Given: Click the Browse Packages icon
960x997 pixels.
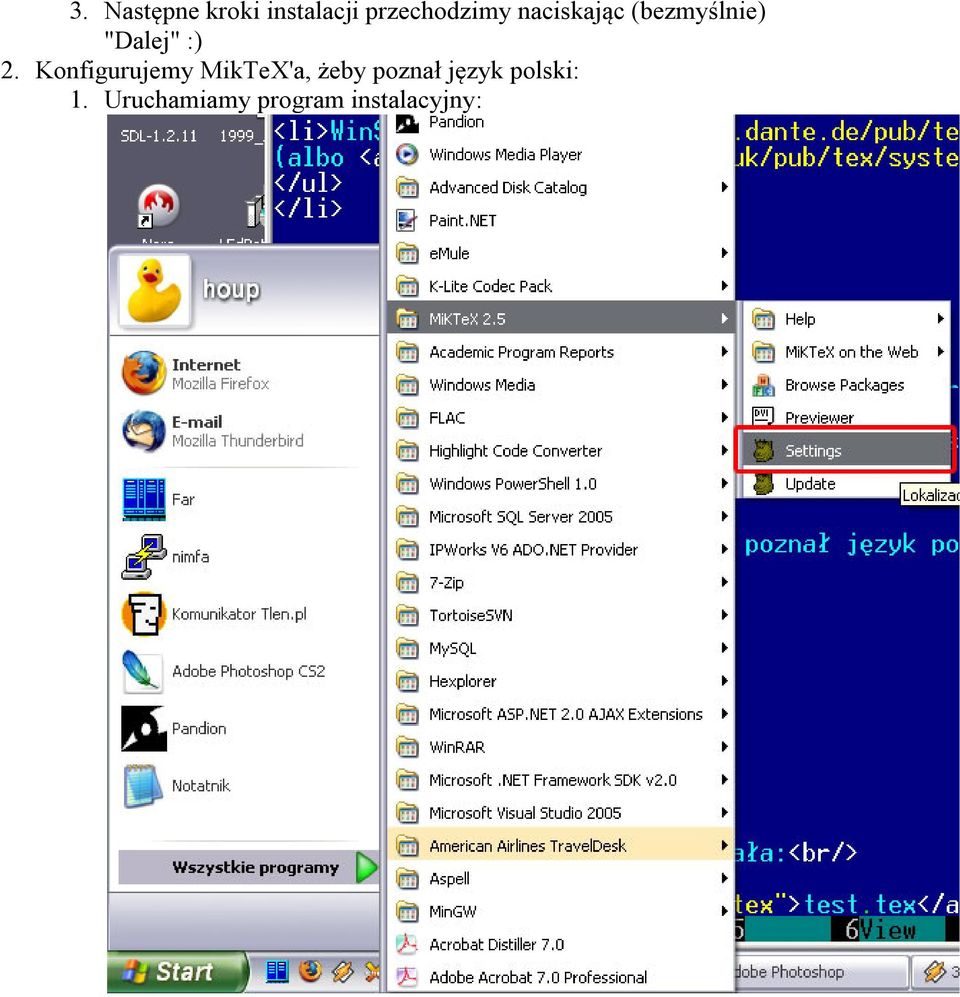Looking at the screenshot, I should pos(763,384).
